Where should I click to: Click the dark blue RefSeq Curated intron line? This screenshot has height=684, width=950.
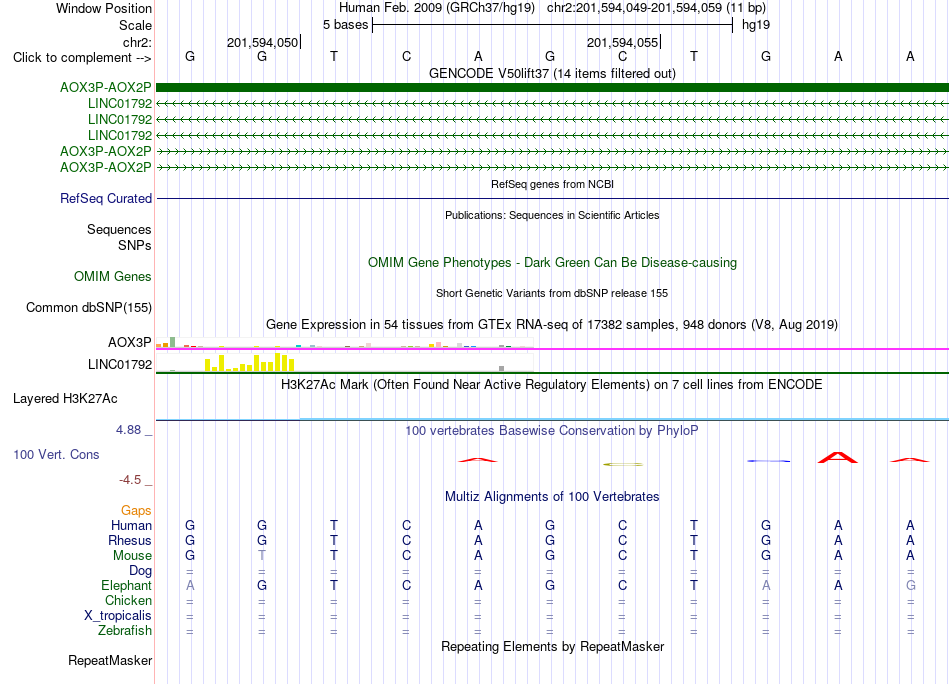click(x=552, y=198)
